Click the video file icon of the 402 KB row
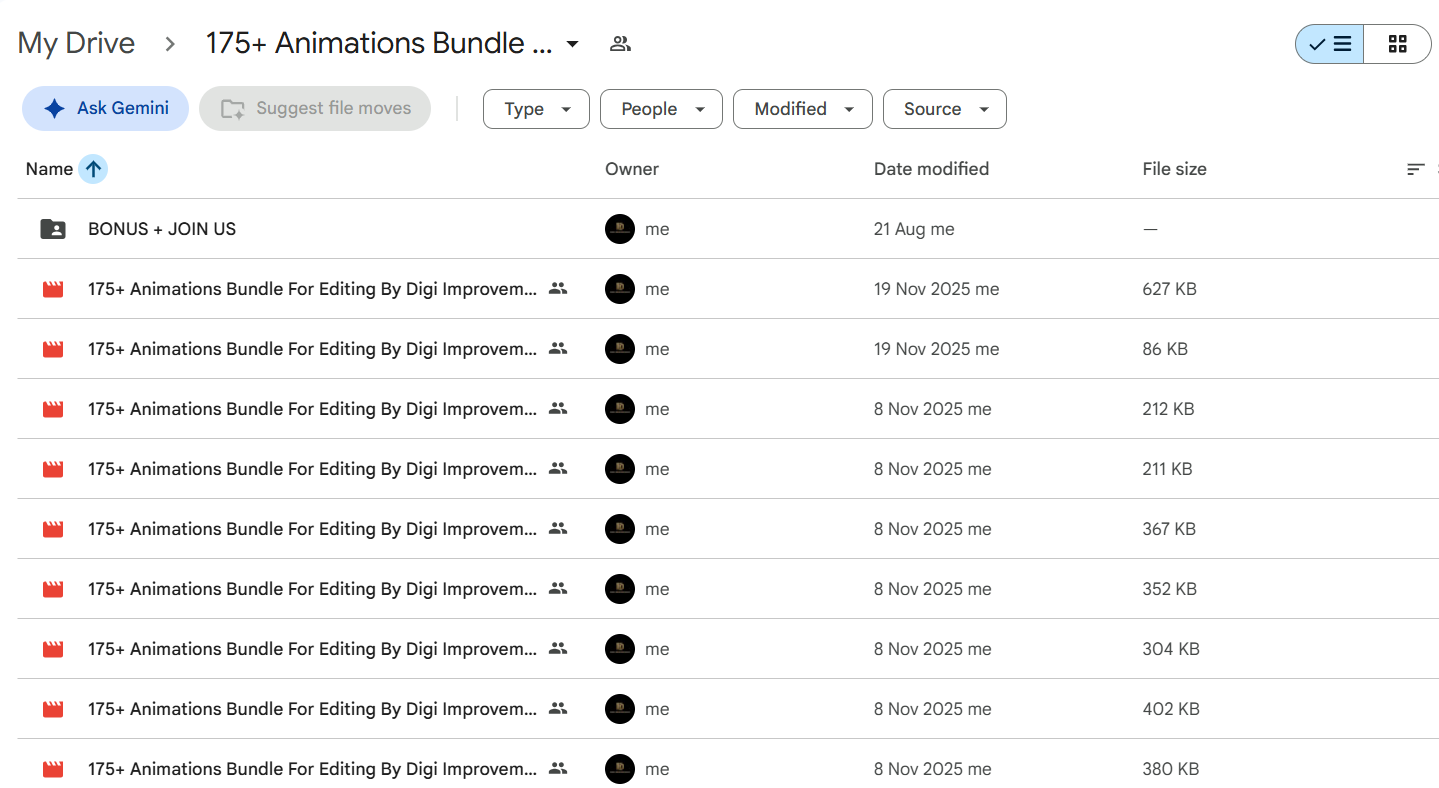Screen dimensions: 1439x788 coord(53,709)
